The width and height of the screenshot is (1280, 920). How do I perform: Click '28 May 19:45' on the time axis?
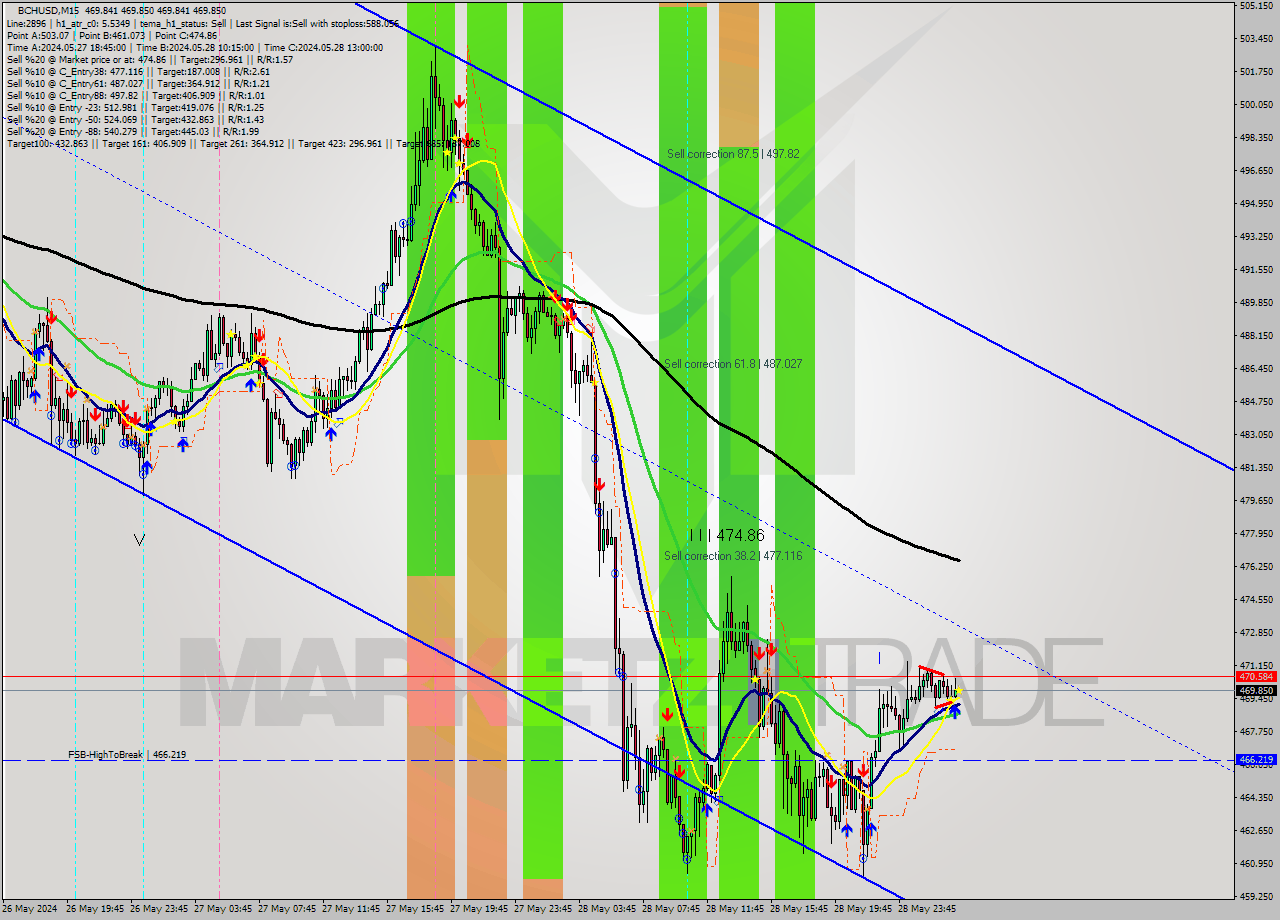[863, 910]
